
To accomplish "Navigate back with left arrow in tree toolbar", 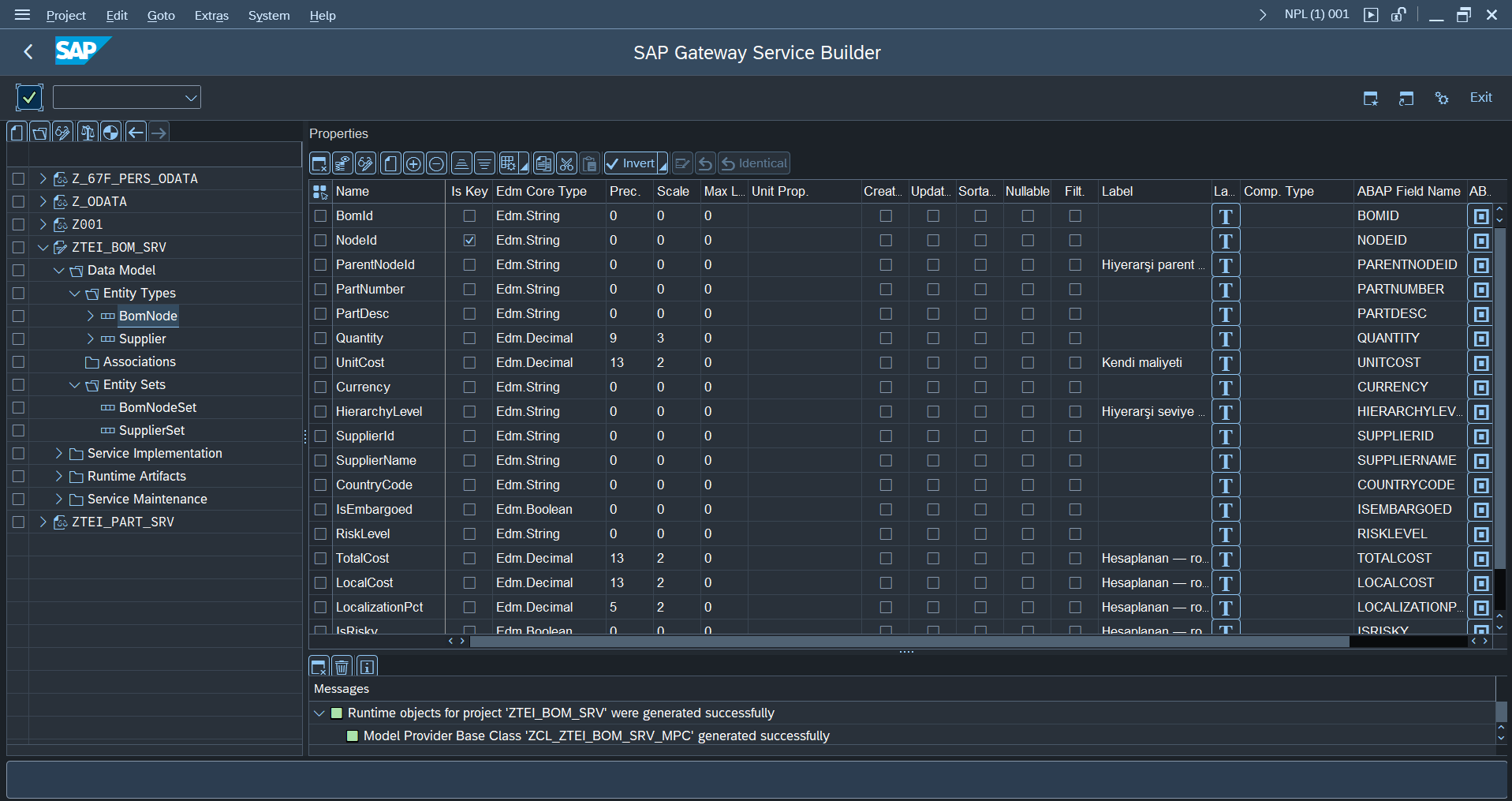I will pyautogui.click(x=136, y=132).
